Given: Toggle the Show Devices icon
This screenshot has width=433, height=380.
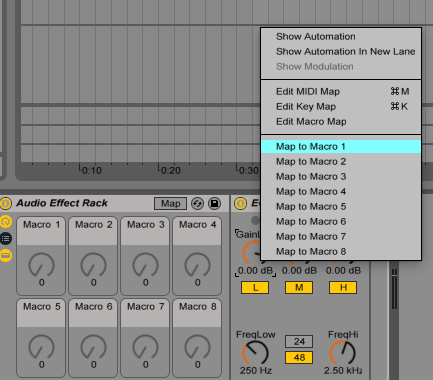Looking at the screenshot, I should 6,255.
